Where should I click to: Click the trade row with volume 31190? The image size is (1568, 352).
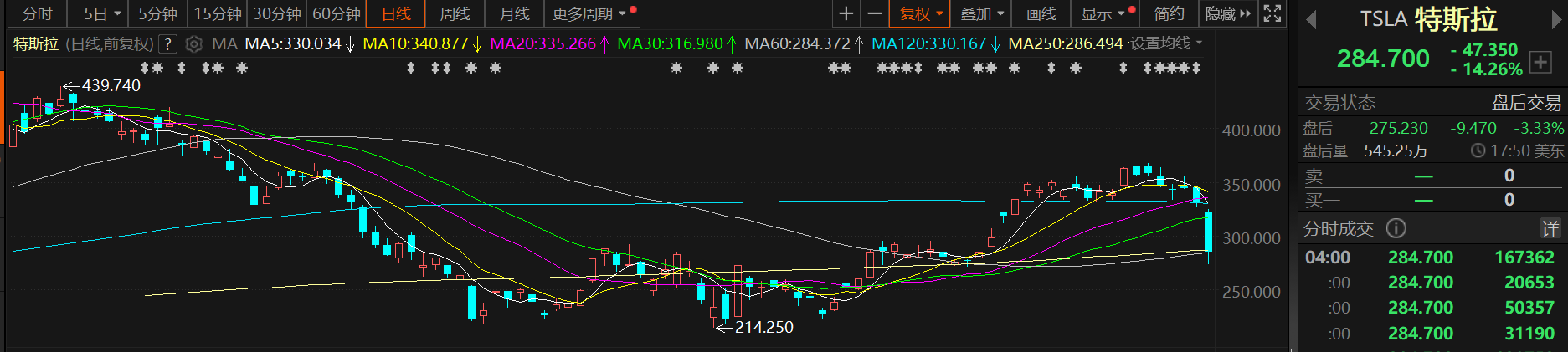(1432, 334)
